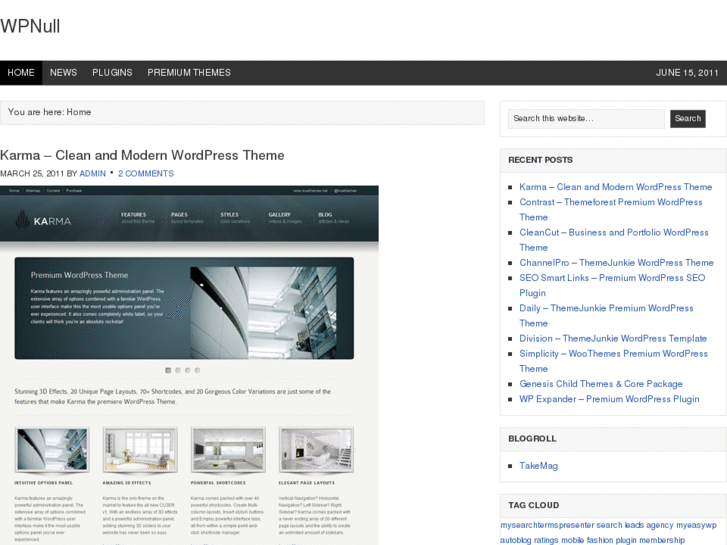
Task: Open the TakeMag blogroll link
Action: coord(538,466)
